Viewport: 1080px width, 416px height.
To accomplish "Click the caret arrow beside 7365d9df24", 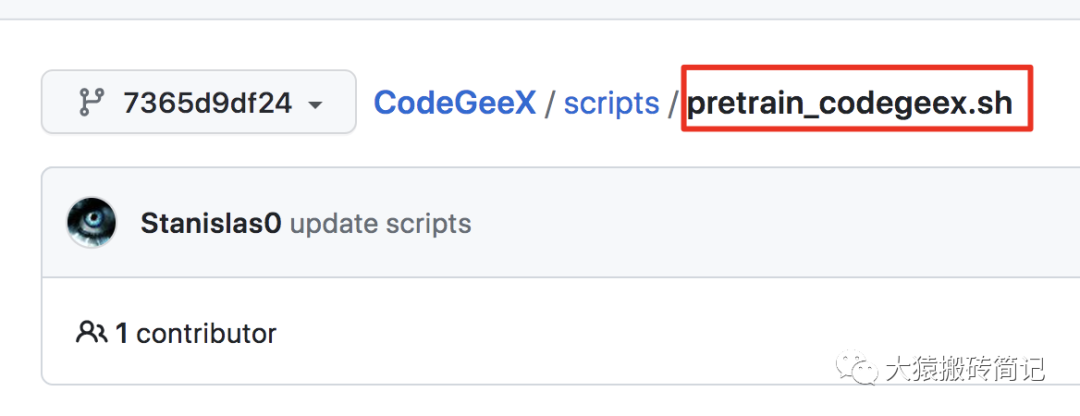I will point(315,104).
